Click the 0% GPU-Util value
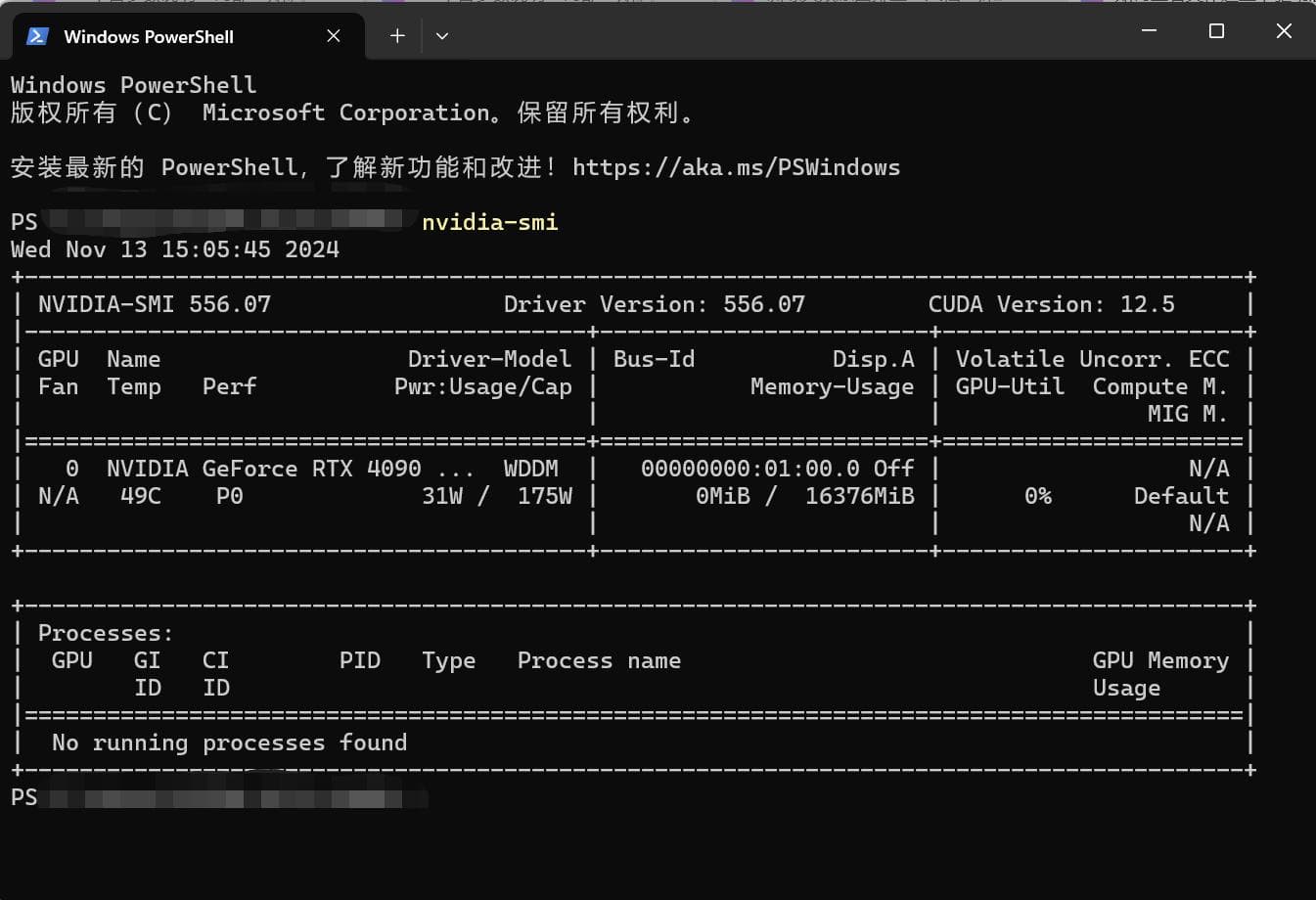 pyautogui.click(x=1038, y=496)
